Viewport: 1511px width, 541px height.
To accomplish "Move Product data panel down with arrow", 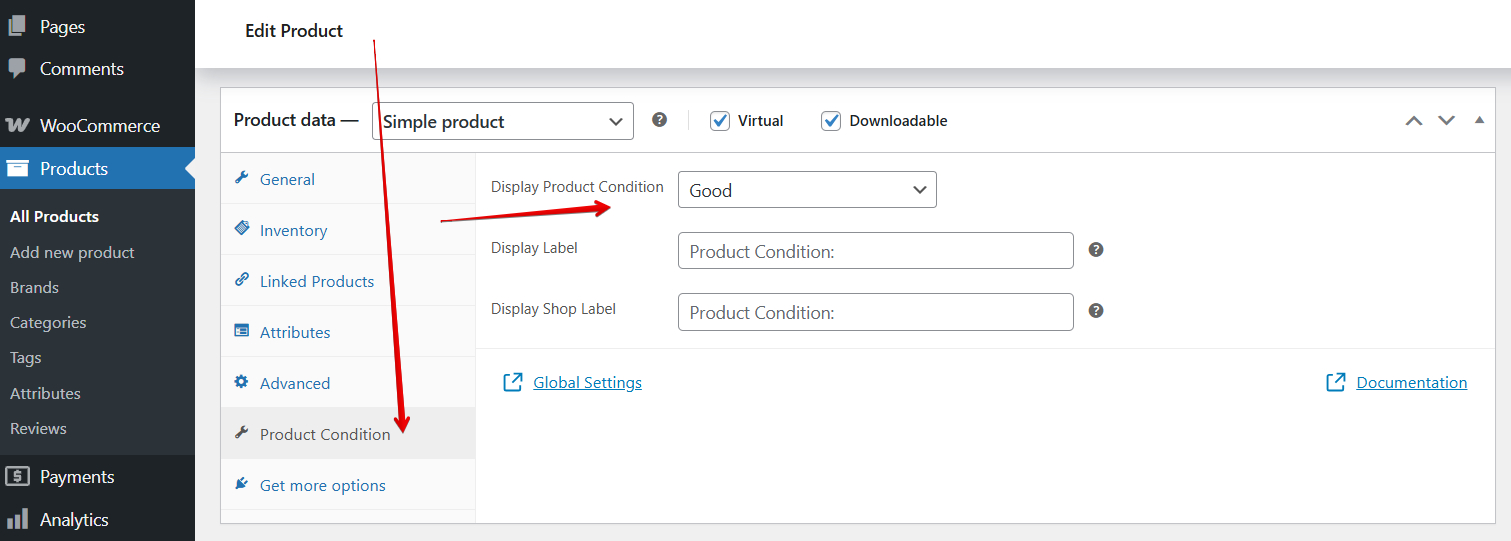I will tap(1446, 121).
